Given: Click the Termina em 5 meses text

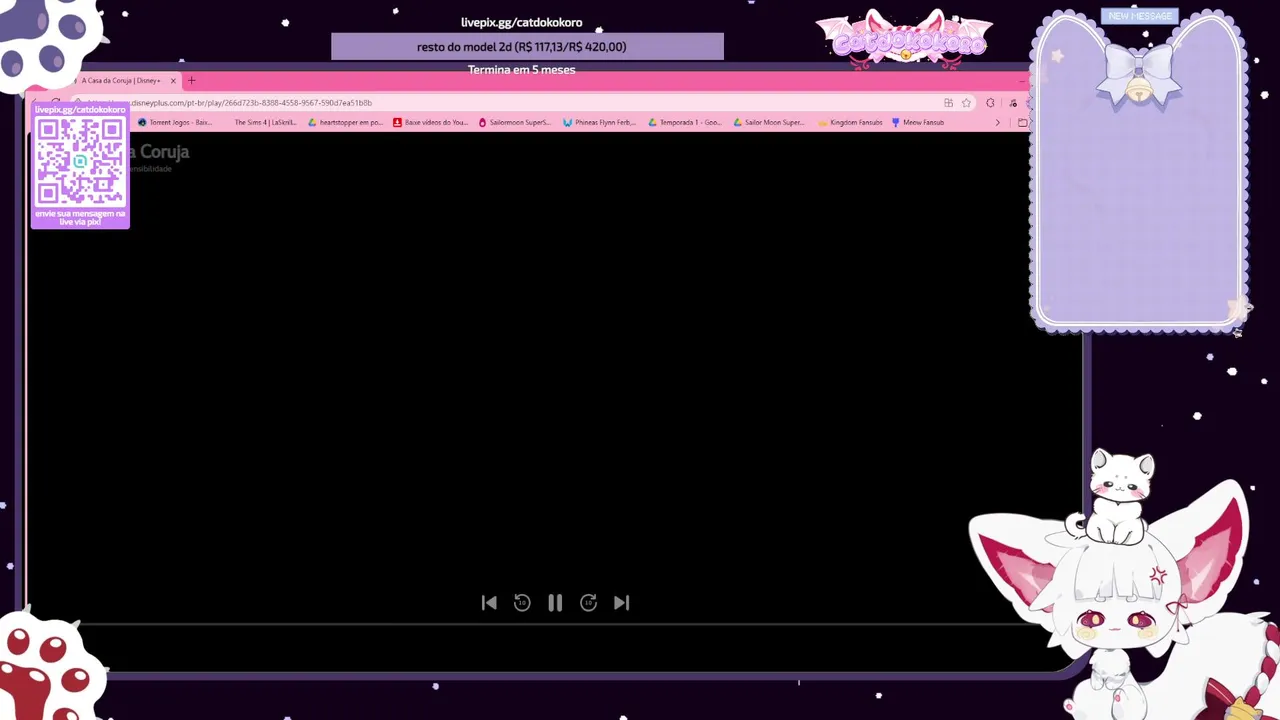Looking at the screenshot, I should tap(521, 70).
